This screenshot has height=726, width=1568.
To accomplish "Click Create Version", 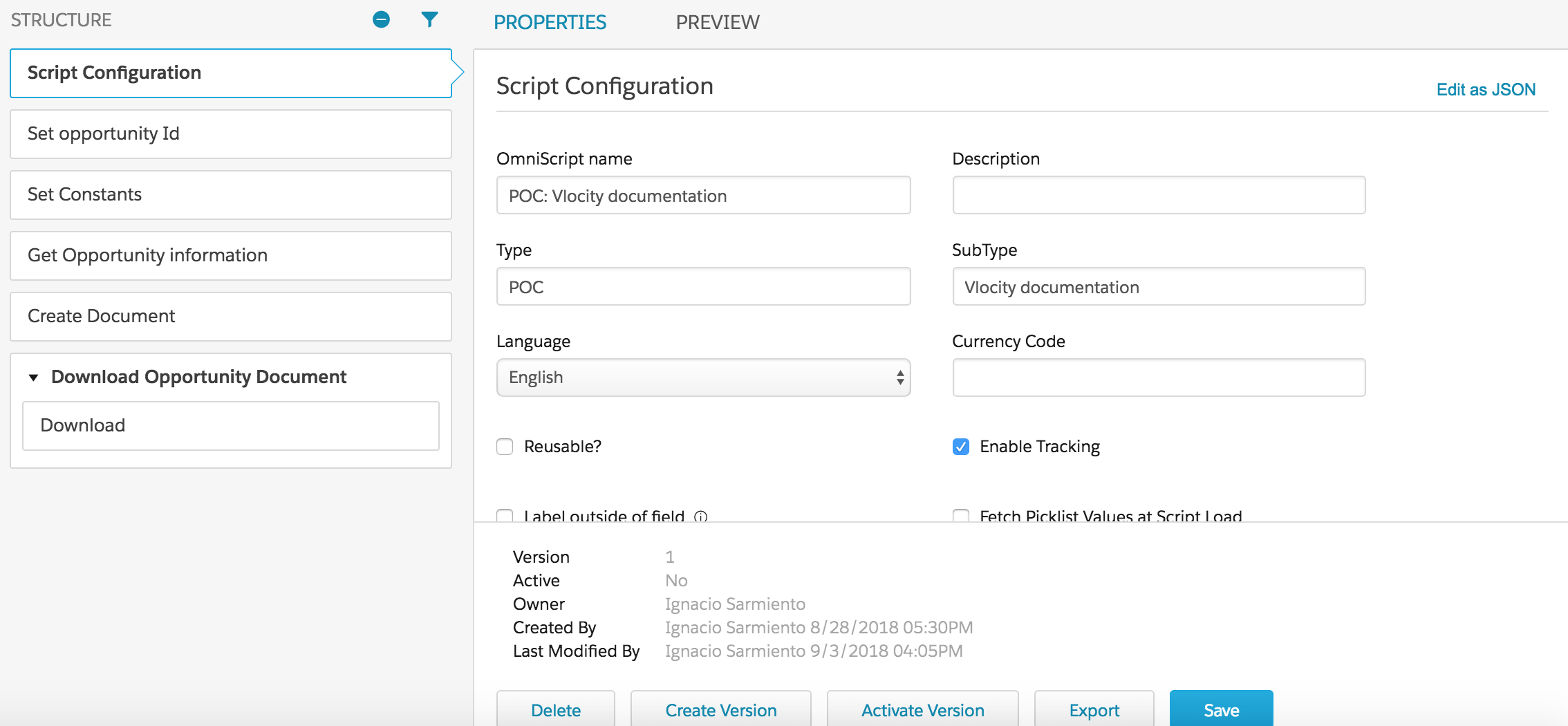I will click(720, 709).
